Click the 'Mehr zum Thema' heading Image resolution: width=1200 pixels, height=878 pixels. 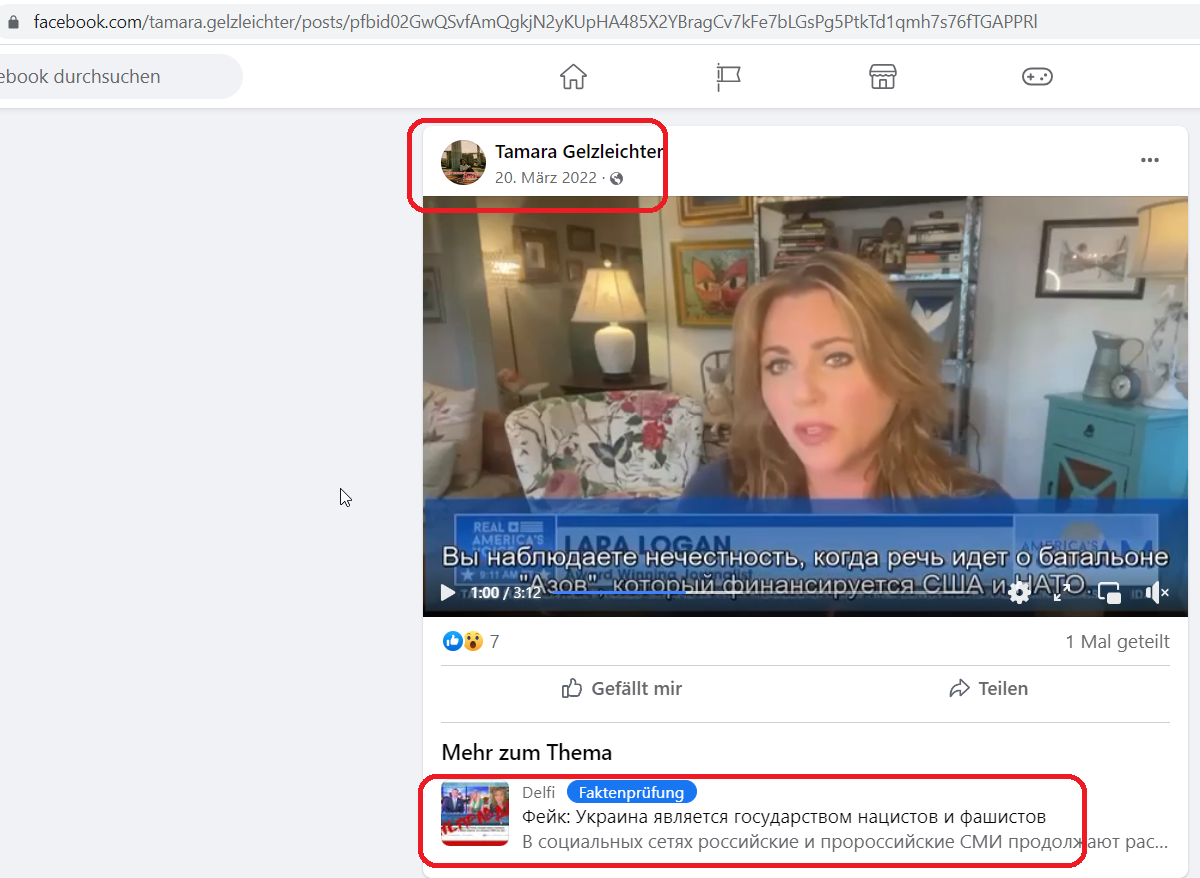[x=527, y=752]
